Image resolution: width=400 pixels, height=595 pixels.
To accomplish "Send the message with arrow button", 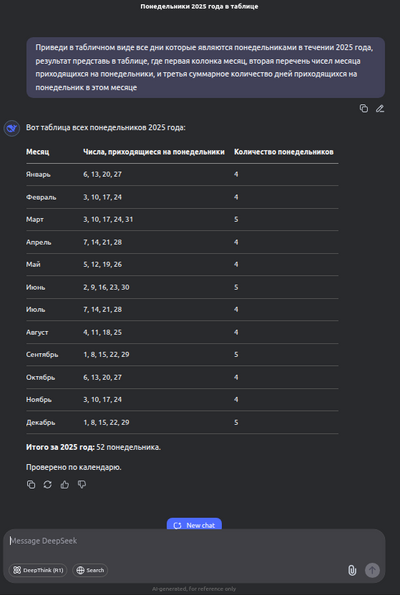I will (372, 570).
